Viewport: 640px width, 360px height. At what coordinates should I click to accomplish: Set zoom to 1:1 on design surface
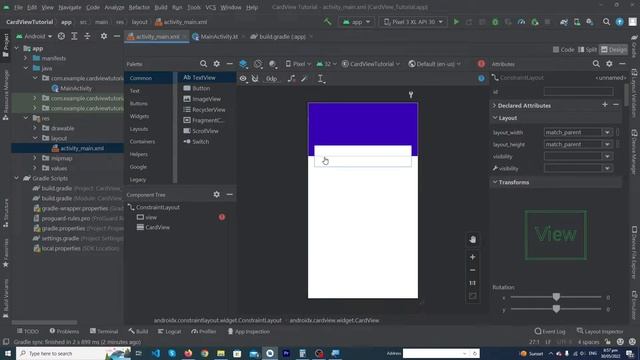[x=472, y=283]
